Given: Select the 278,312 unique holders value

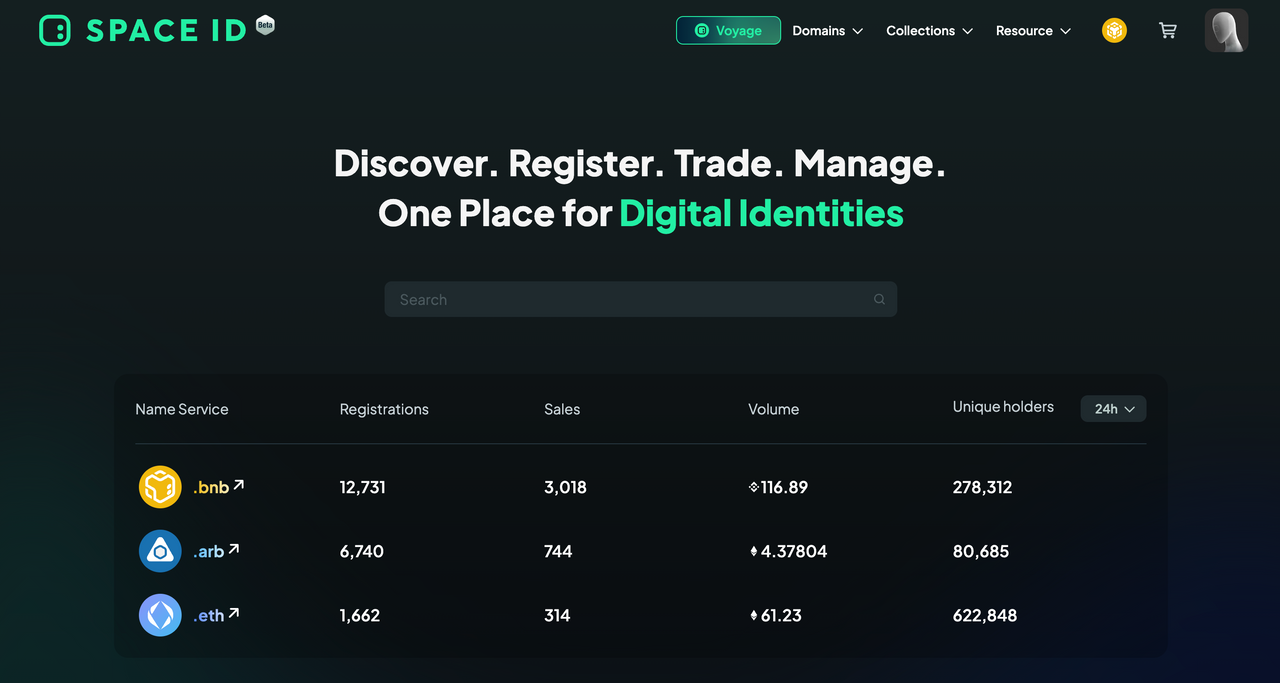Looking at the screenshot, I should pos(982,487).
